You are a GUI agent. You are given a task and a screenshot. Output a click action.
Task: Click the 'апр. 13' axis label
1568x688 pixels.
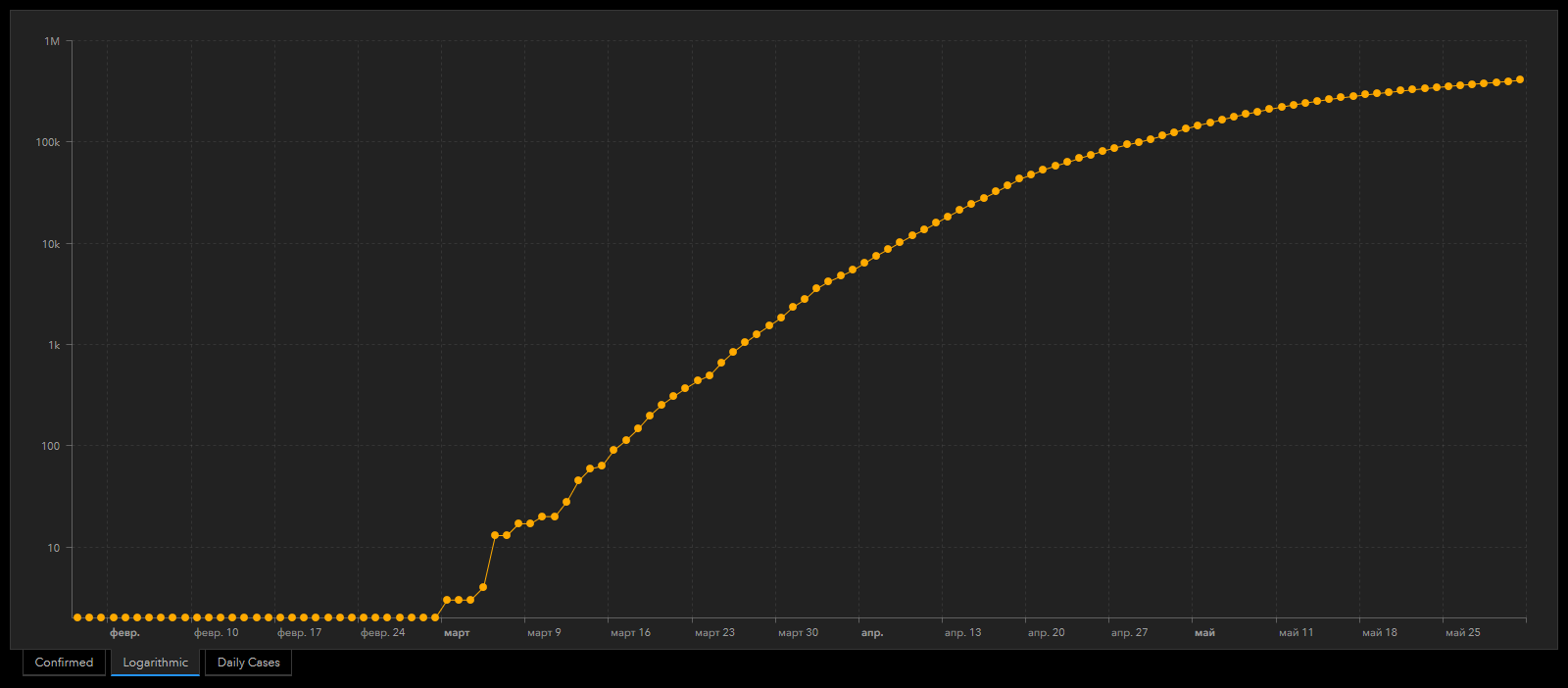pos(962,633)
